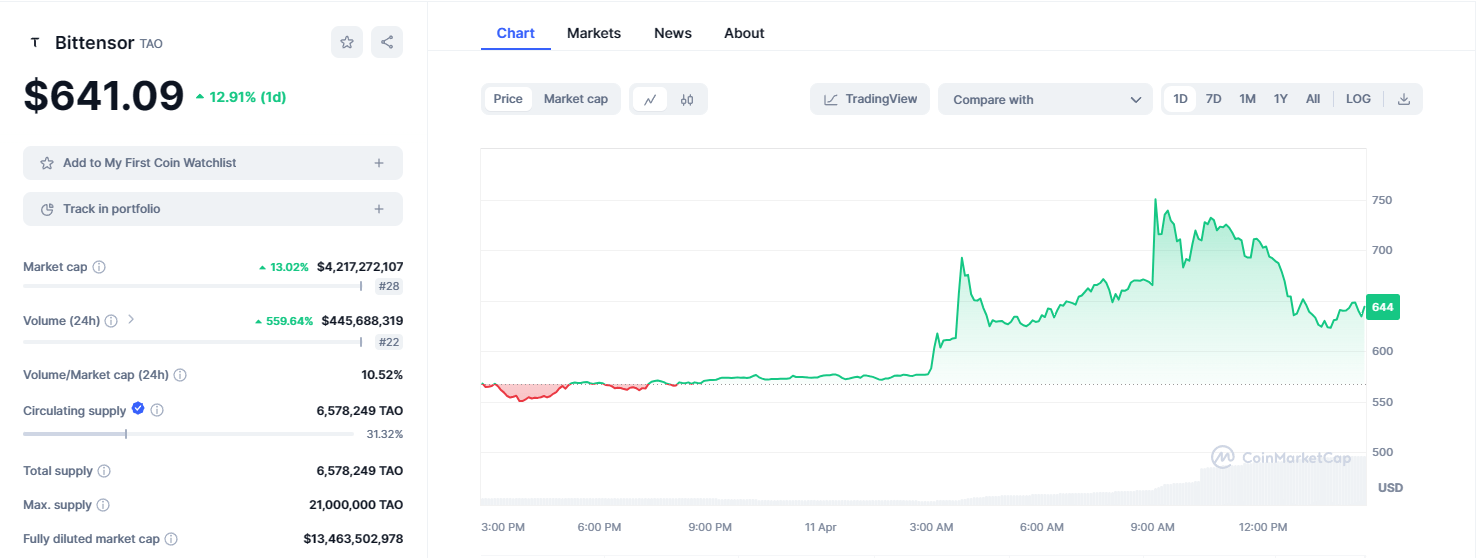The image size is (1476, 558).
Task: Click the 750 y-axis label
Action: click(x=1382, y=200)
